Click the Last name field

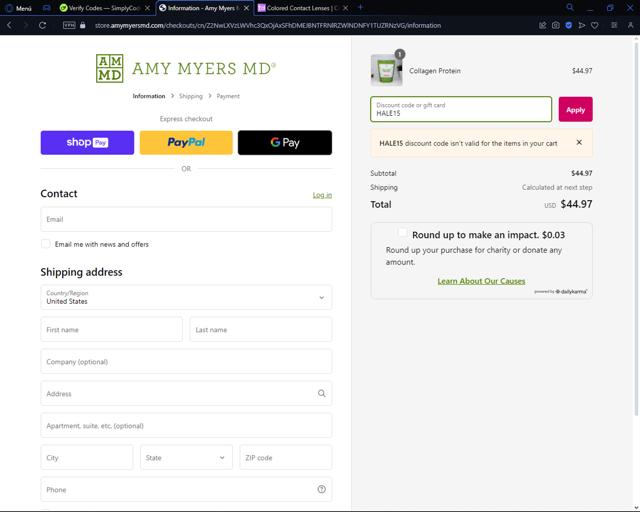(261, 329)
